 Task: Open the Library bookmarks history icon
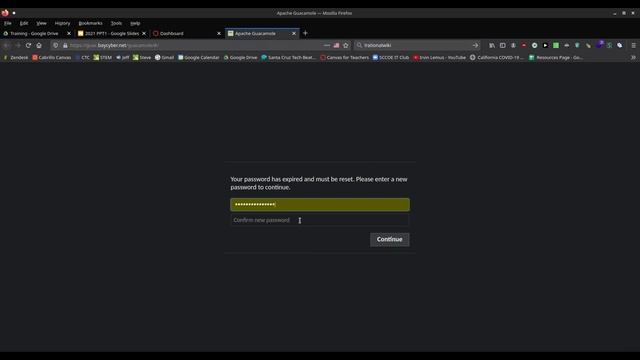(x=492, y=45)
